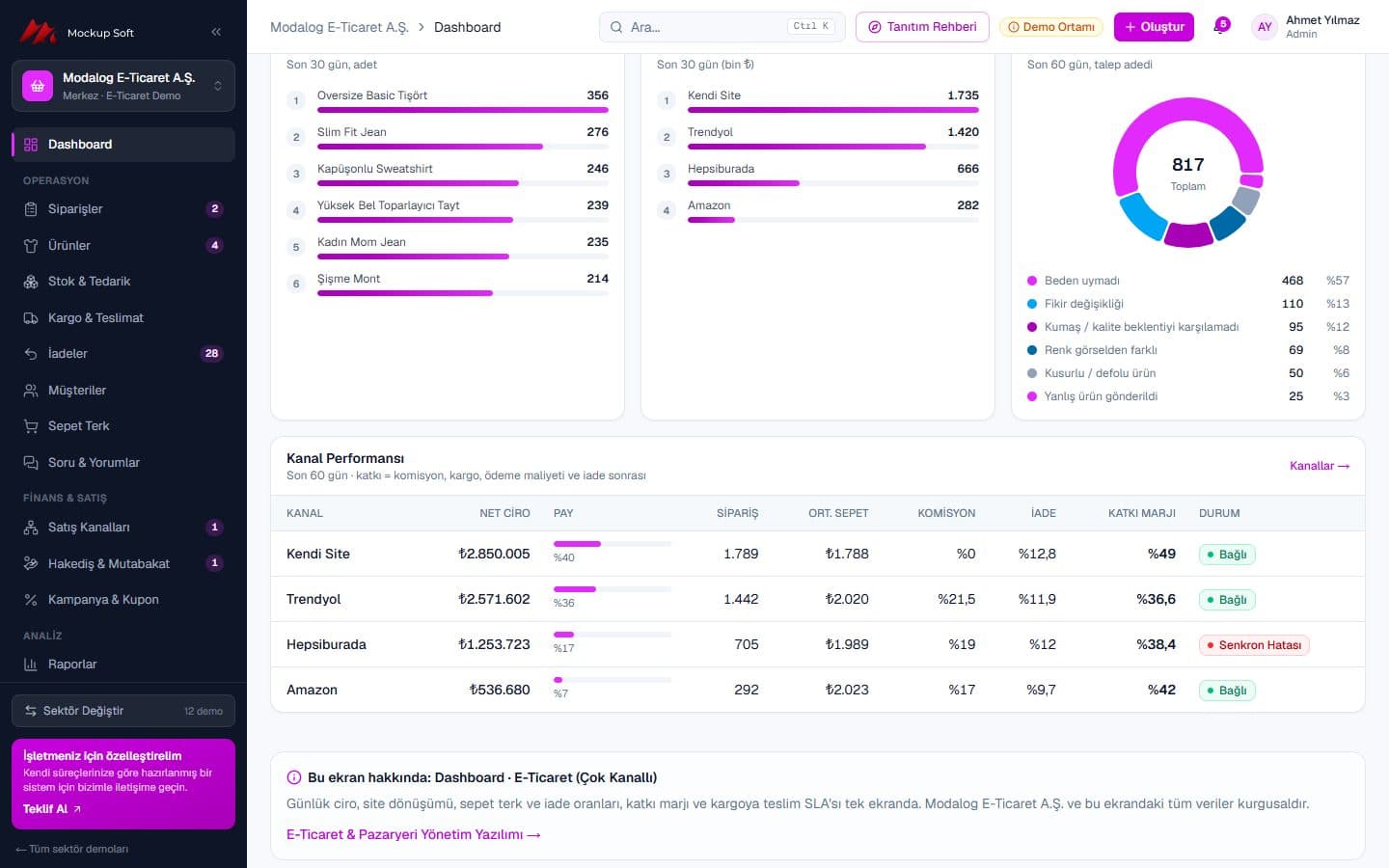
Task: Click the Oversize Basic Tişört progress bar
Action: pyautogui.click(x=463, y=110)
